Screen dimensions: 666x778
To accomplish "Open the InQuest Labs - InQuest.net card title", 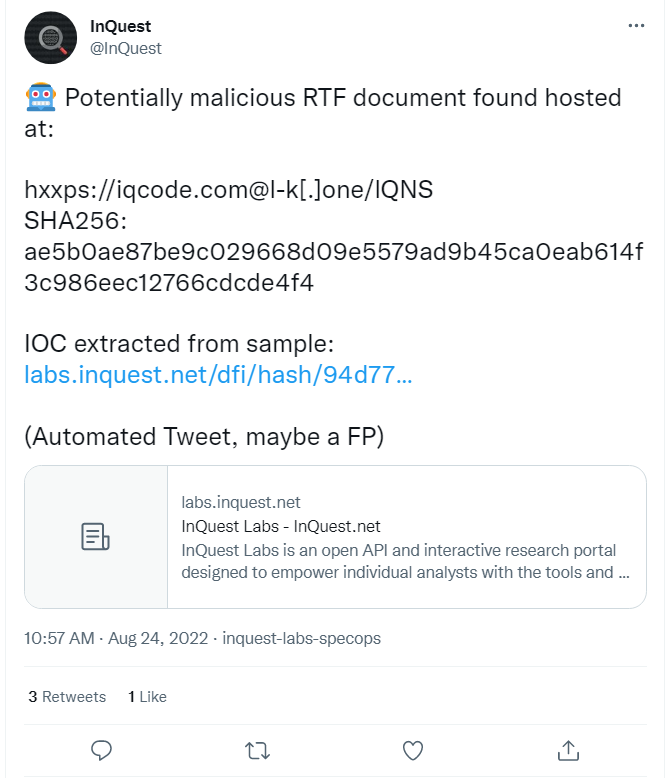I will [281, 526].
